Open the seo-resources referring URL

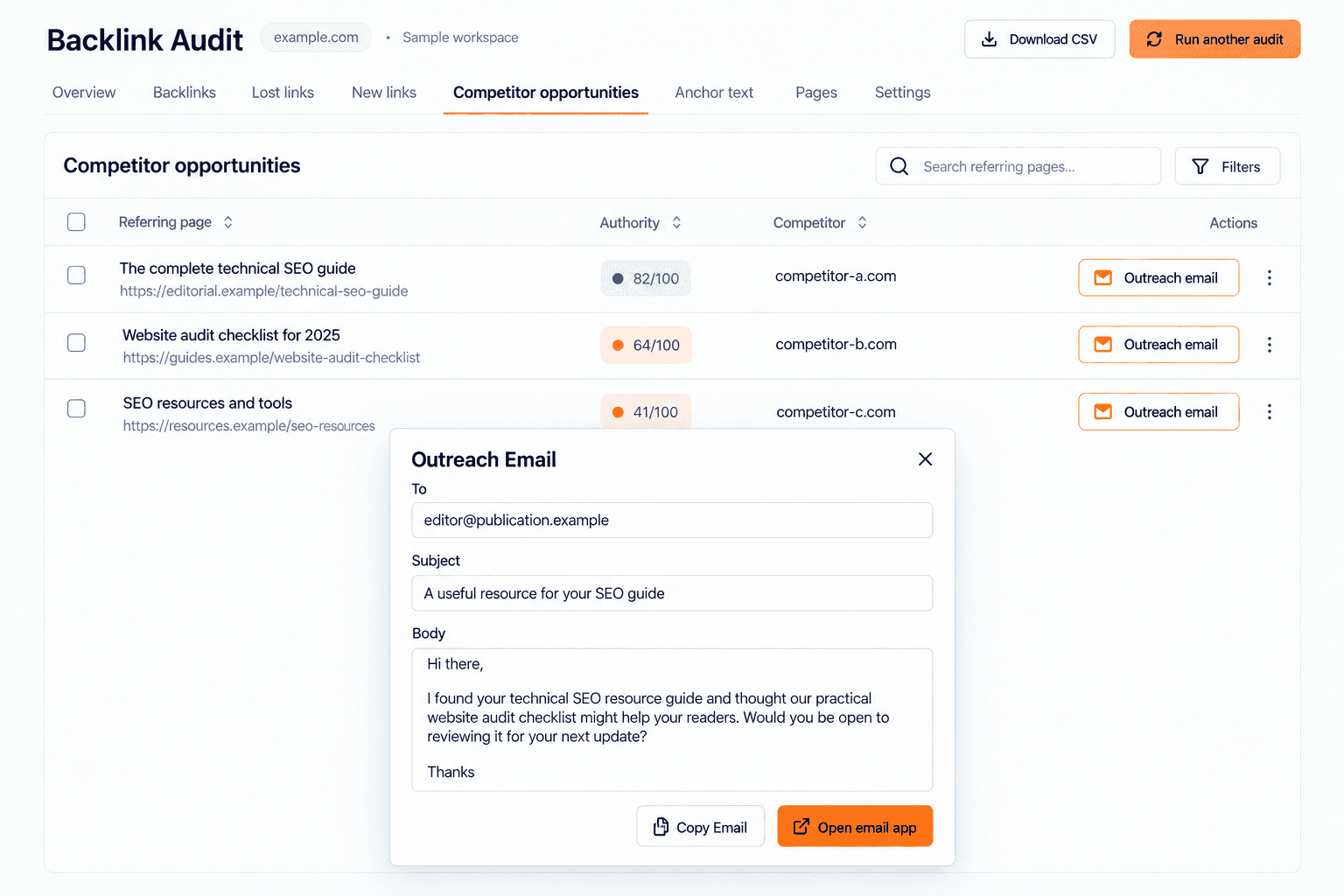[249, 426]
